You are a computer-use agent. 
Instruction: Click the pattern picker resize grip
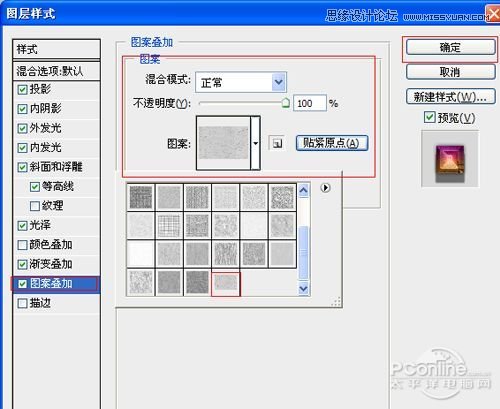tap(336, 302)
